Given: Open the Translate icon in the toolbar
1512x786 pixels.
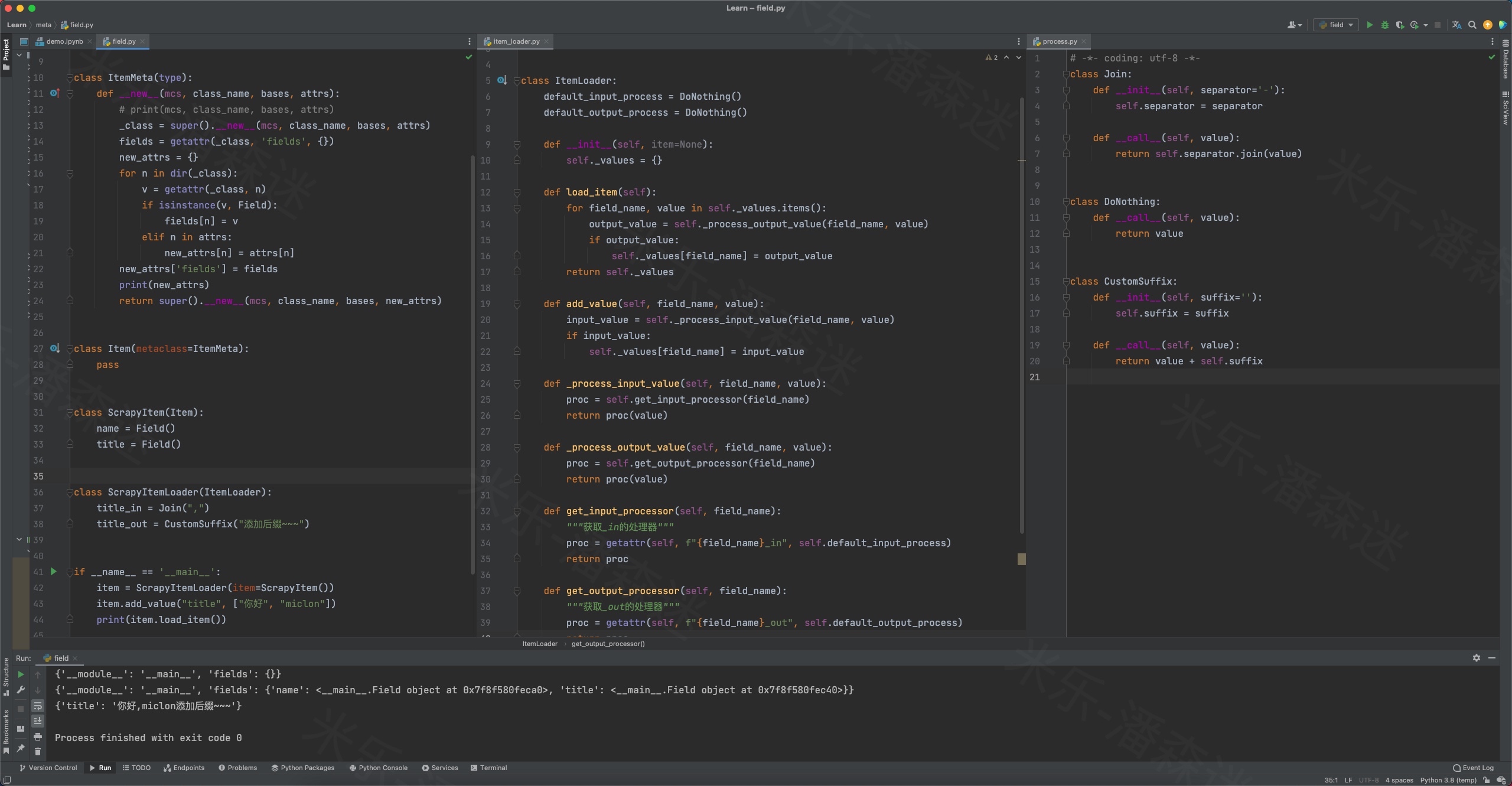Looking at the screenshot, I should [x=1456, y=25].
